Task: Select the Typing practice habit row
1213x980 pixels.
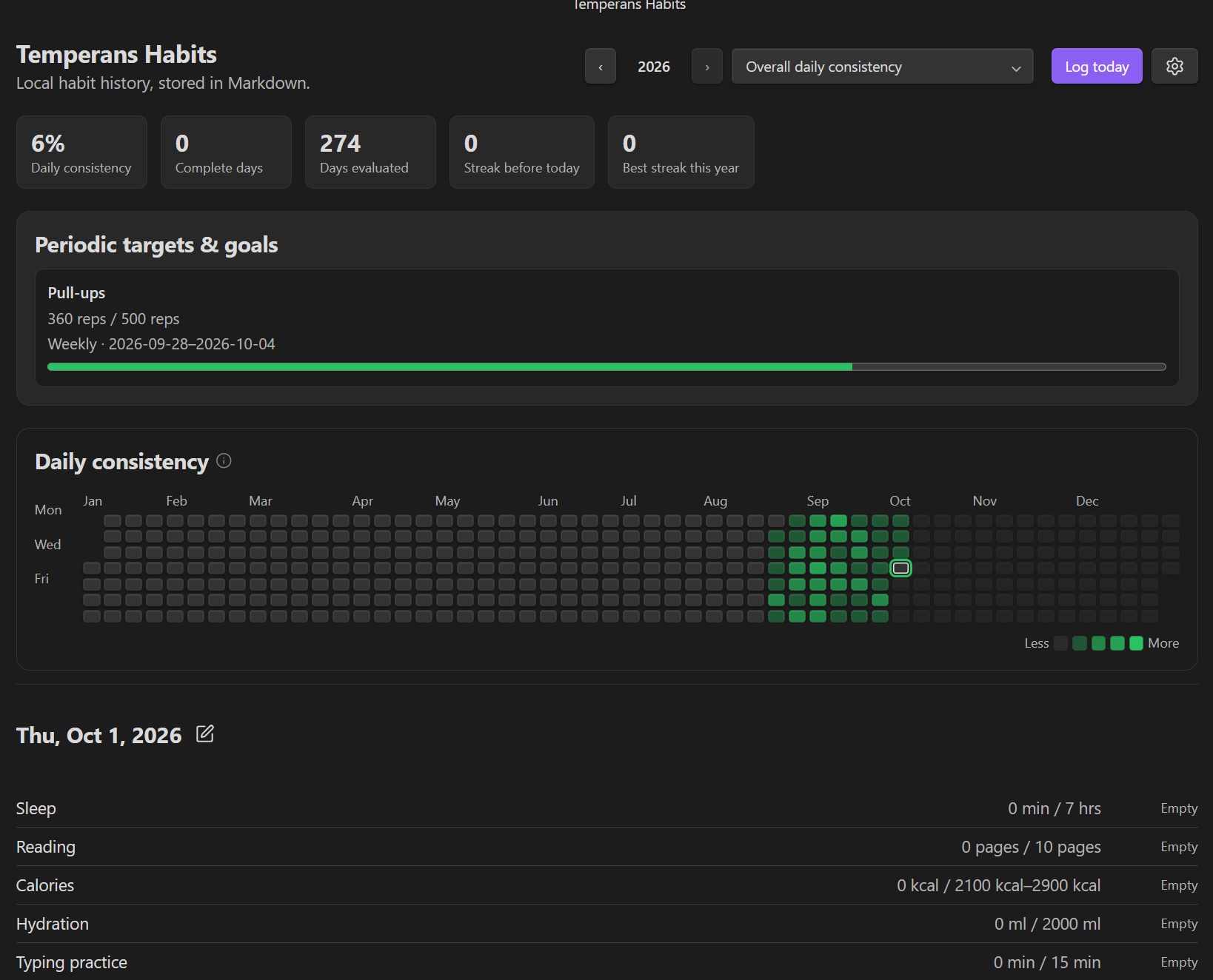Action: click(x=606, y=962)
